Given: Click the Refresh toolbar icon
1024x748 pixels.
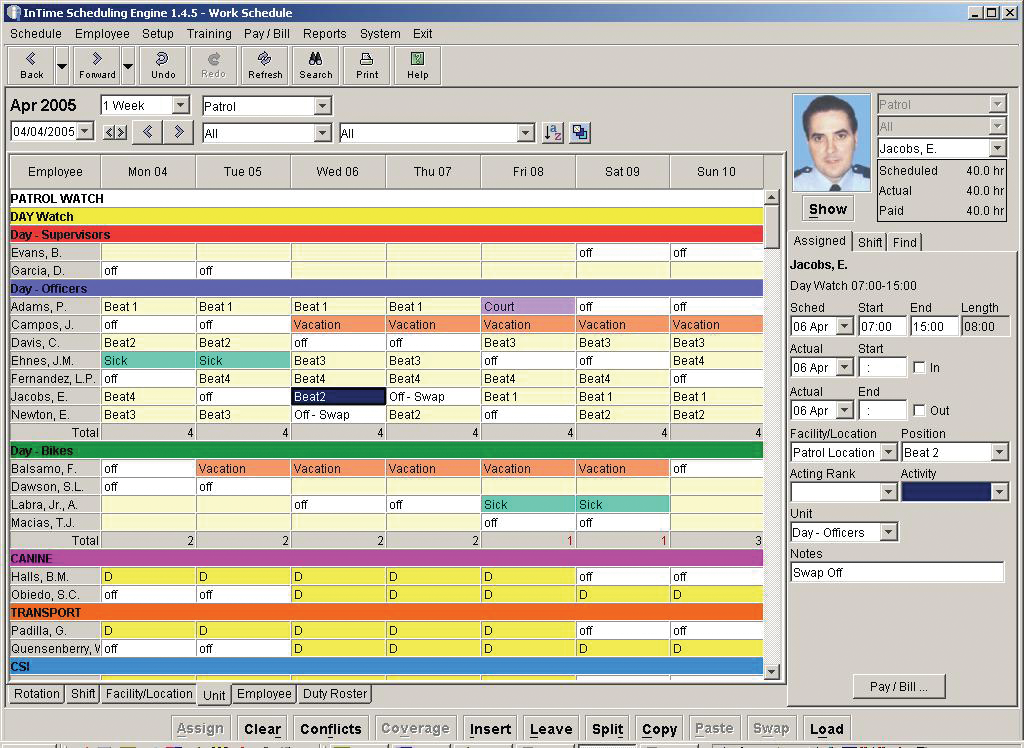Looking at the screenshot, I should pos(264,65).
